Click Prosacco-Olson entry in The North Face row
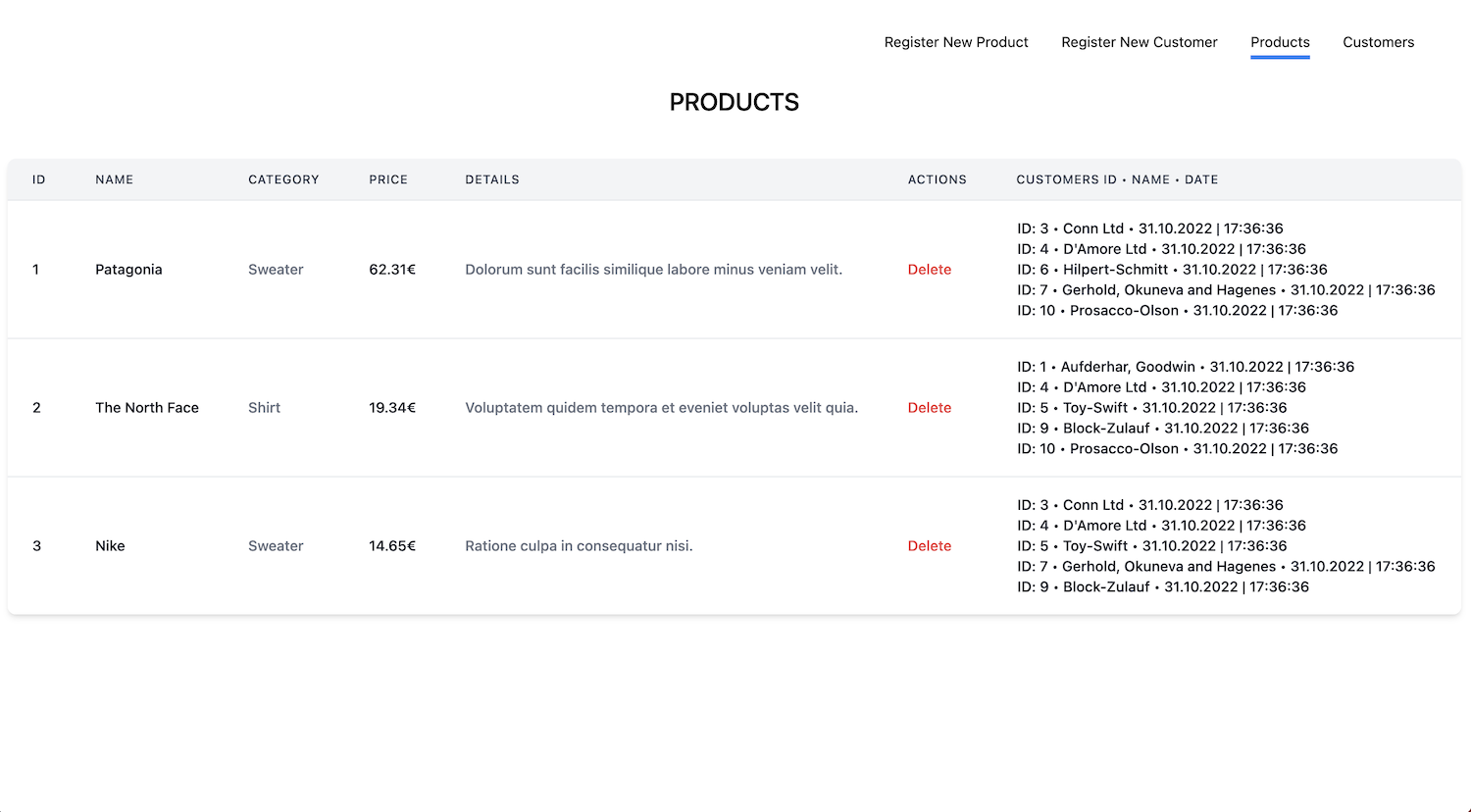 pyautogui.click(x=1178, y=449)
